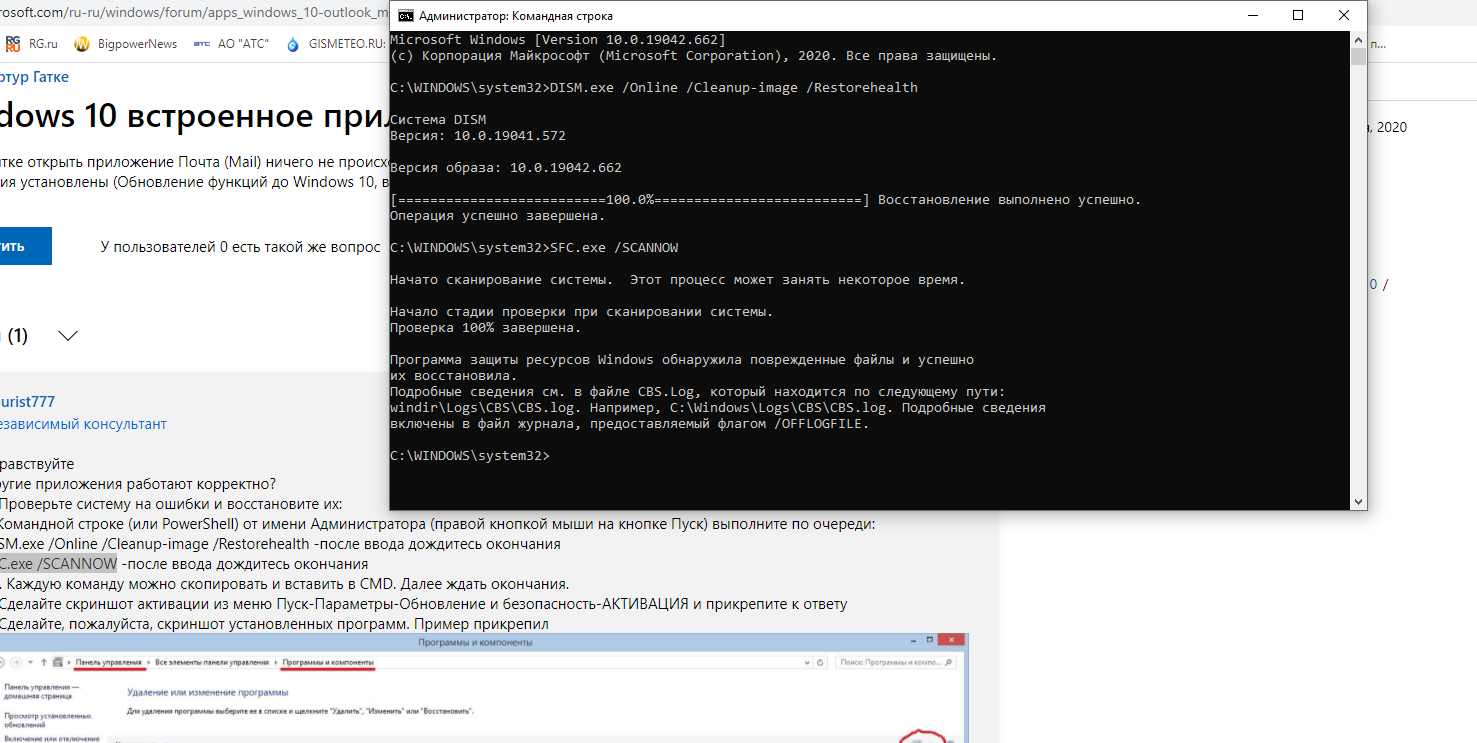Expand the chevron next to (1)
Viewport: 1477px width, 743px height.
point(68,336)
